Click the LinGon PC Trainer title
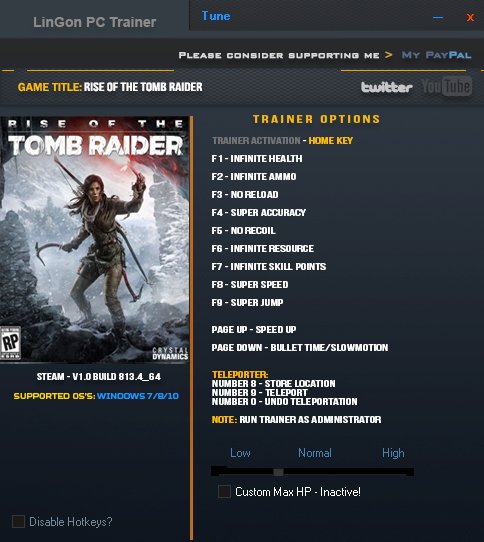The width and height of the screenshot is (484, 542). pyautogui.click(x=94, y=22)
